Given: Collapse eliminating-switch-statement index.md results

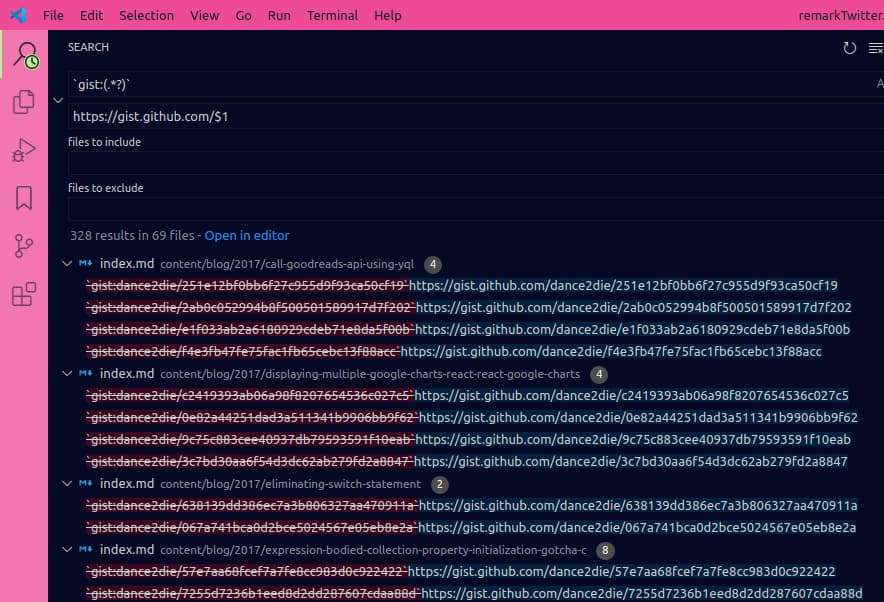Looking at the screenshot, I should [x=67, y=484].
